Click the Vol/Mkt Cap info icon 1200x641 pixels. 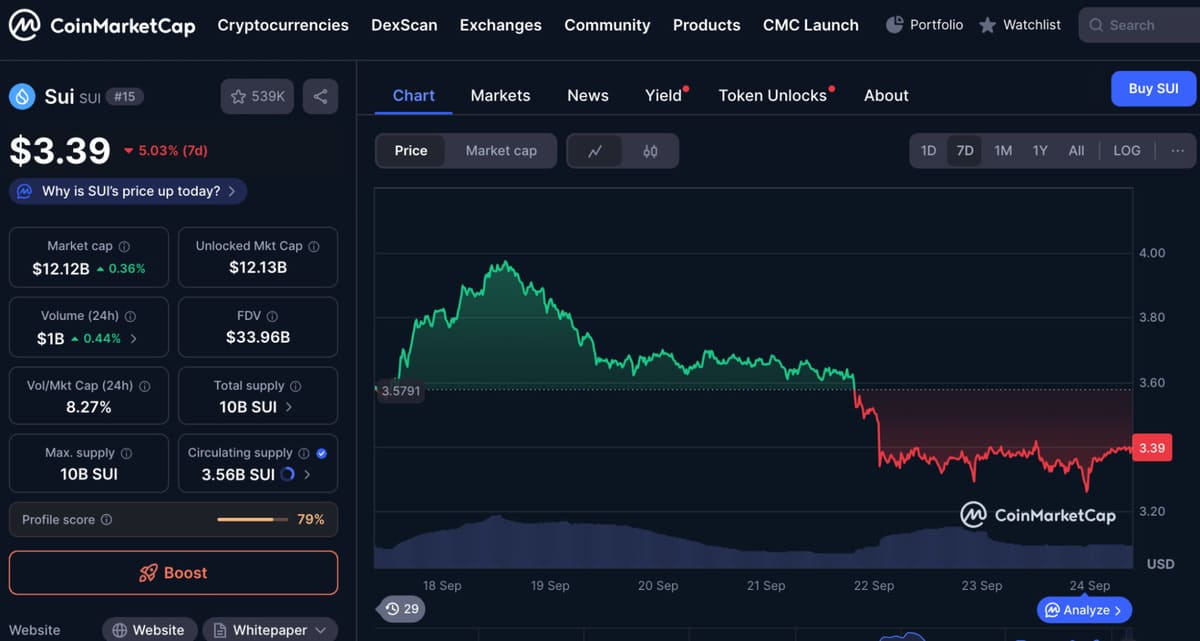[144, 386]
